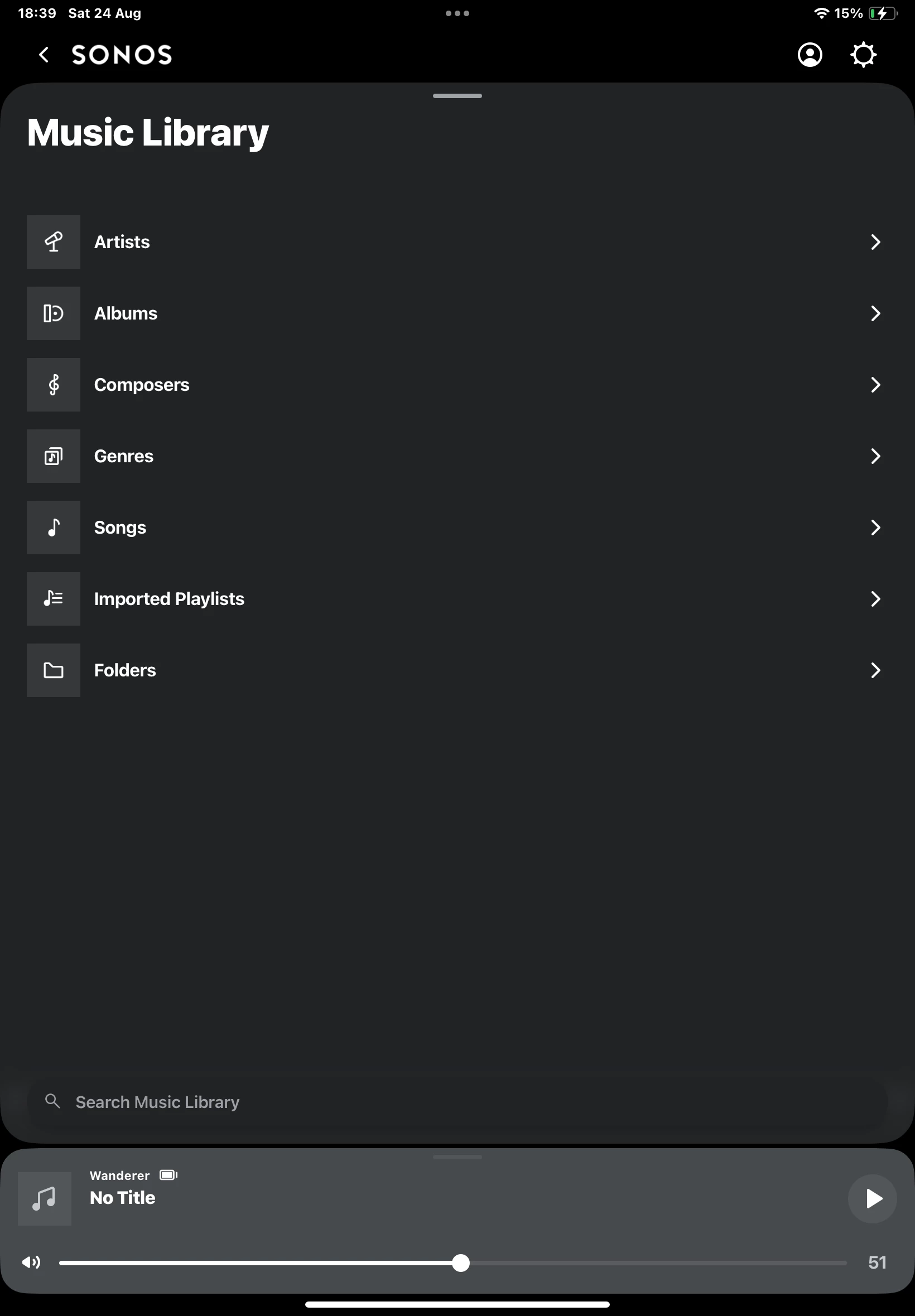The image size is (915, 1316).
Task: Tap the Albums disc icon
Action: [x=54, y=313]
